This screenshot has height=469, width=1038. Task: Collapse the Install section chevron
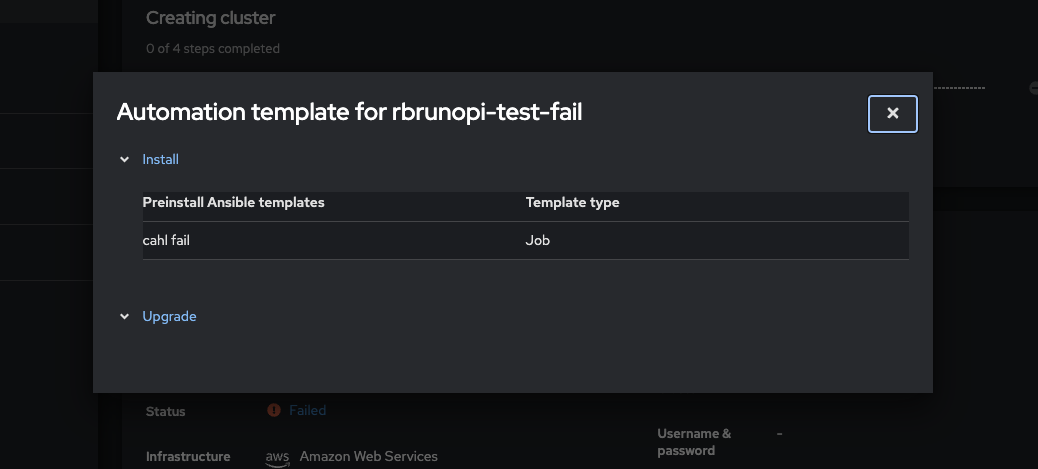point(125,159)
